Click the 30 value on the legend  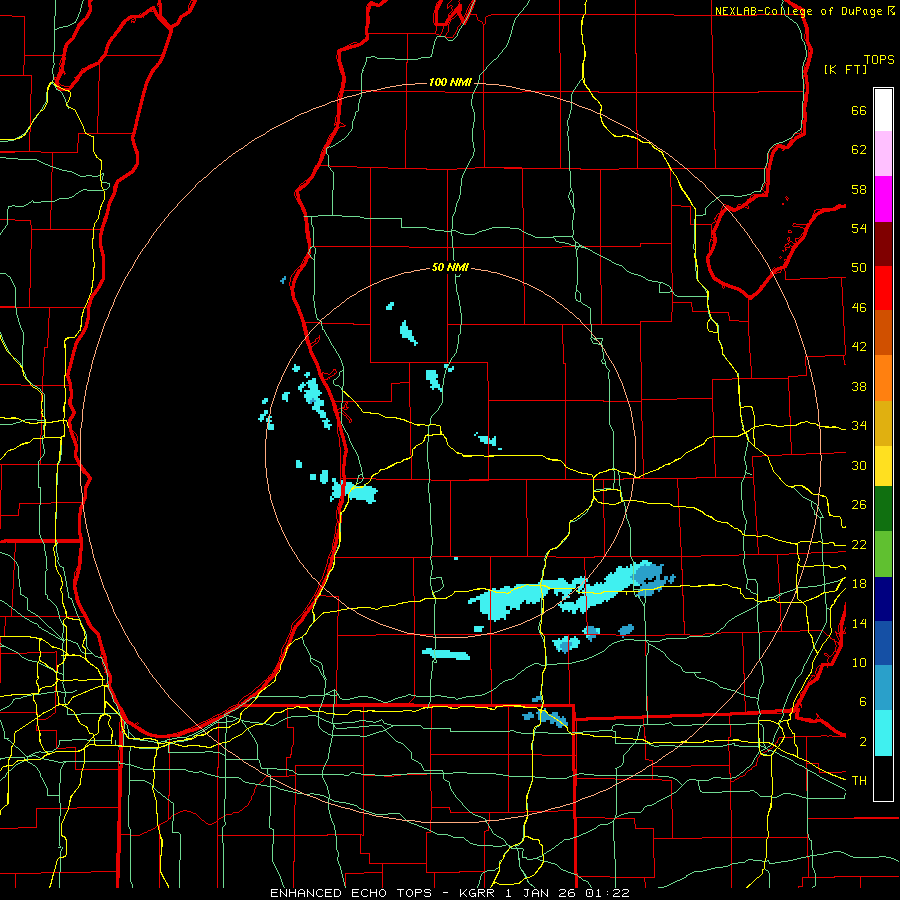tap(859, 465)
